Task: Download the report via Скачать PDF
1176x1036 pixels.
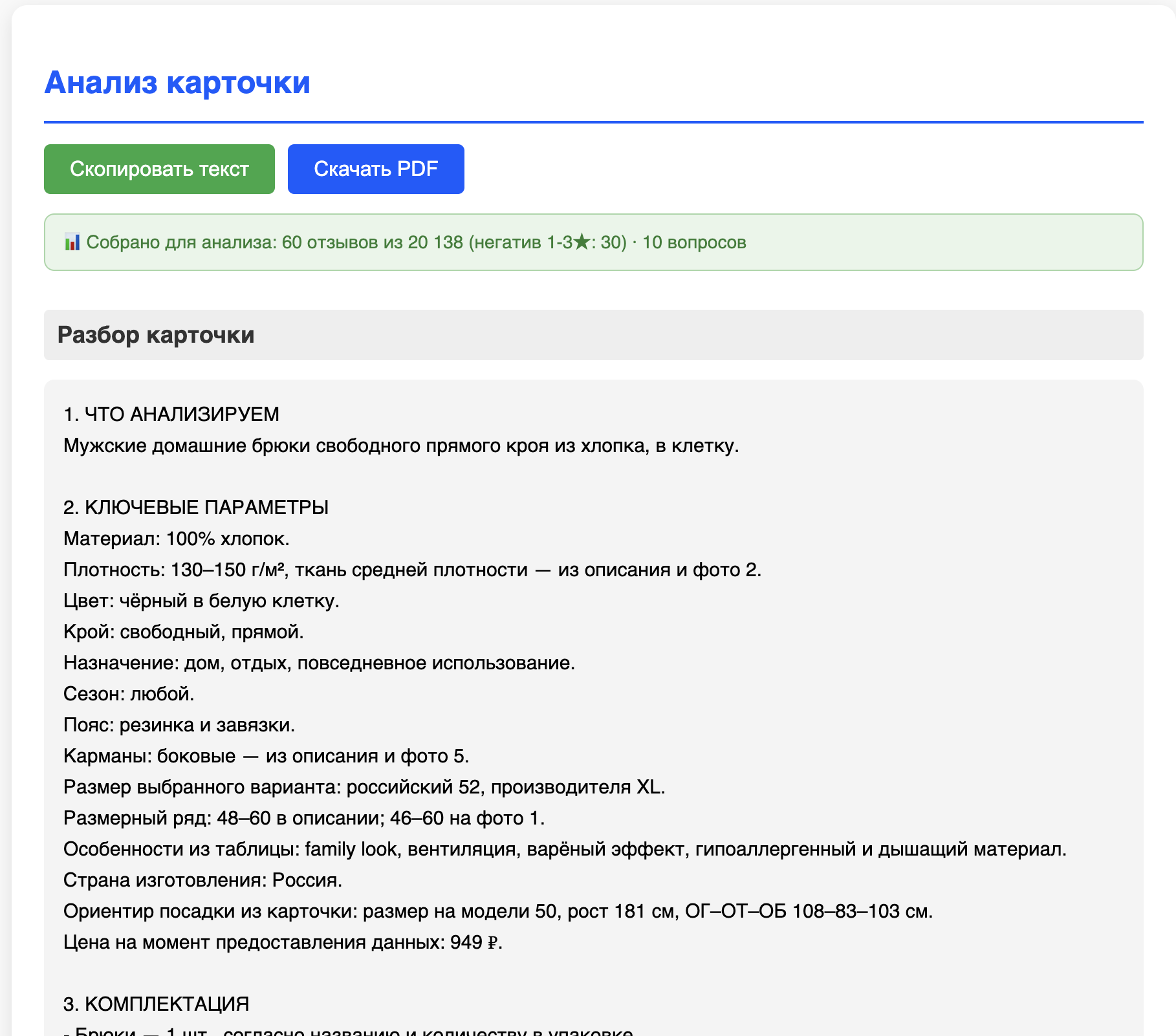Action: point(376,169)
